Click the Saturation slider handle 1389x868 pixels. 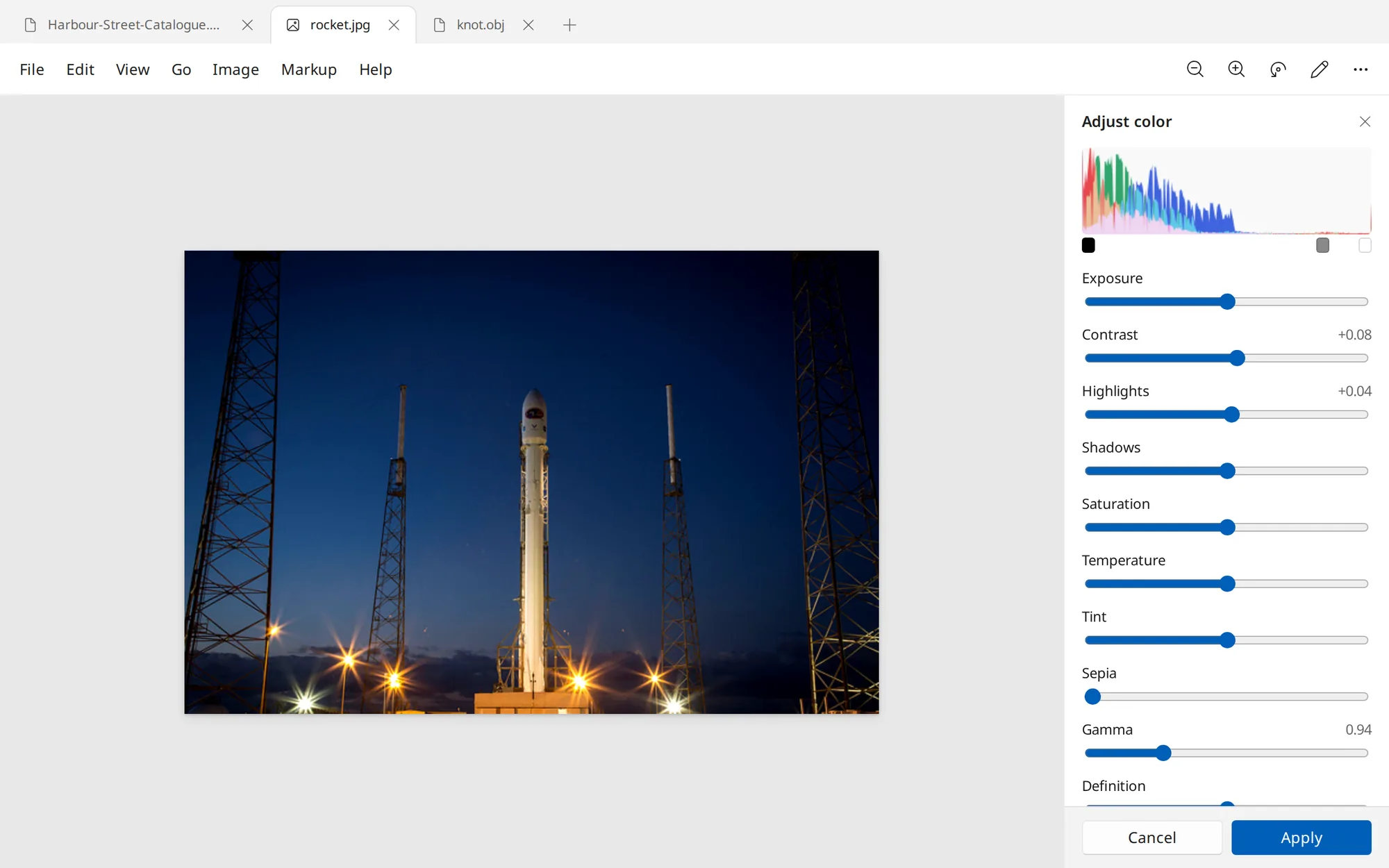[x=1227, y=527]
